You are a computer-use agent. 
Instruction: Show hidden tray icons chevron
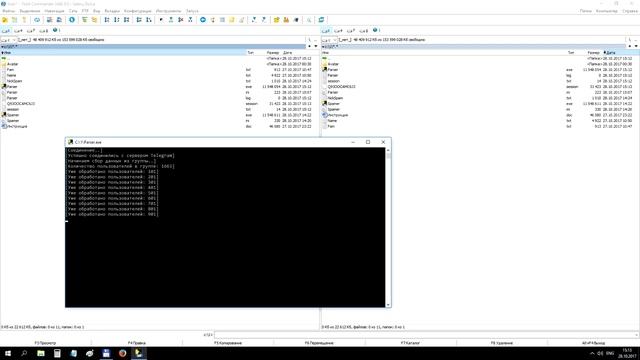[x=592, y=353]
